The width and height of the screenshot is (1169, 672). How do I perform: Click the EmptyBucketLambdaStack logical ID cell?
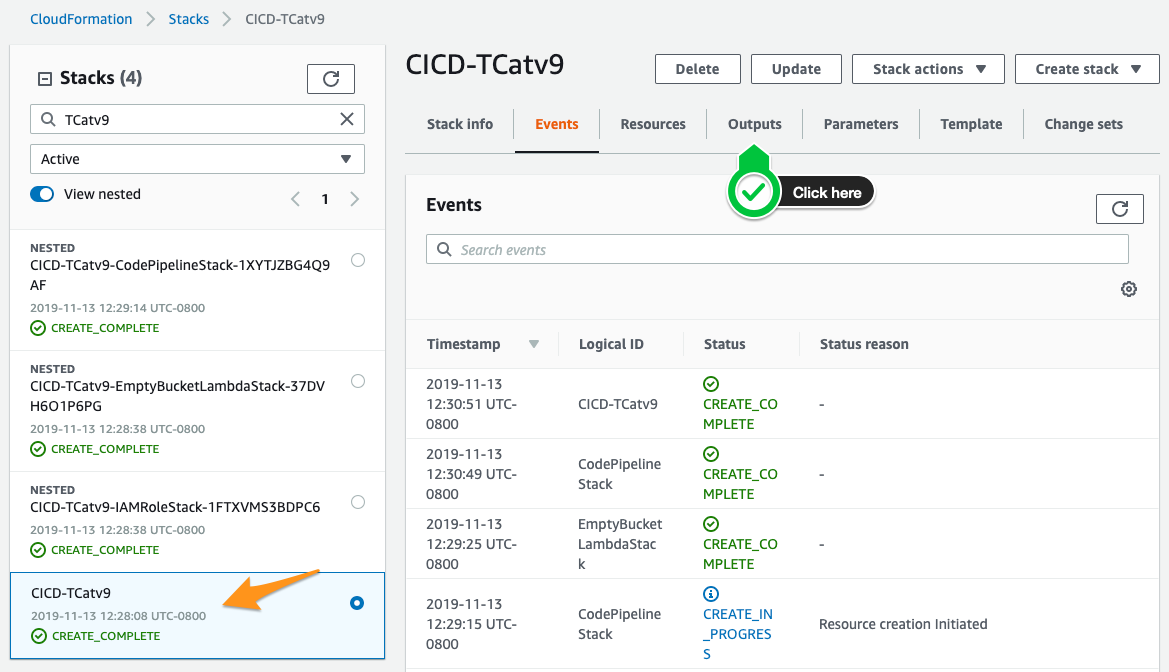pos(620,544)
